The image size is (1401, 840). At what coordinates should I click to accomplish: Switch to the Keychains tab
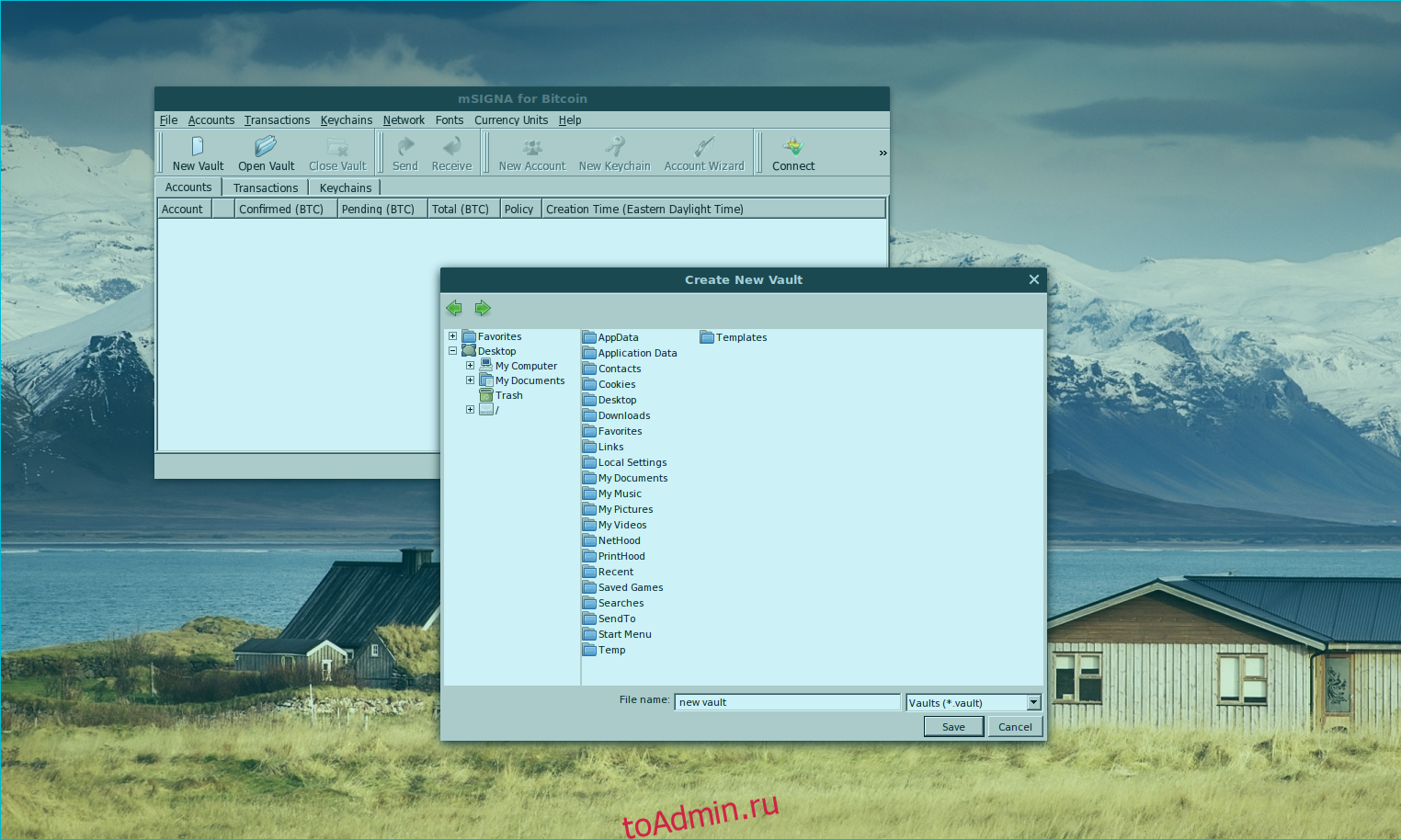pyautogui.click(x=346, y=187)
